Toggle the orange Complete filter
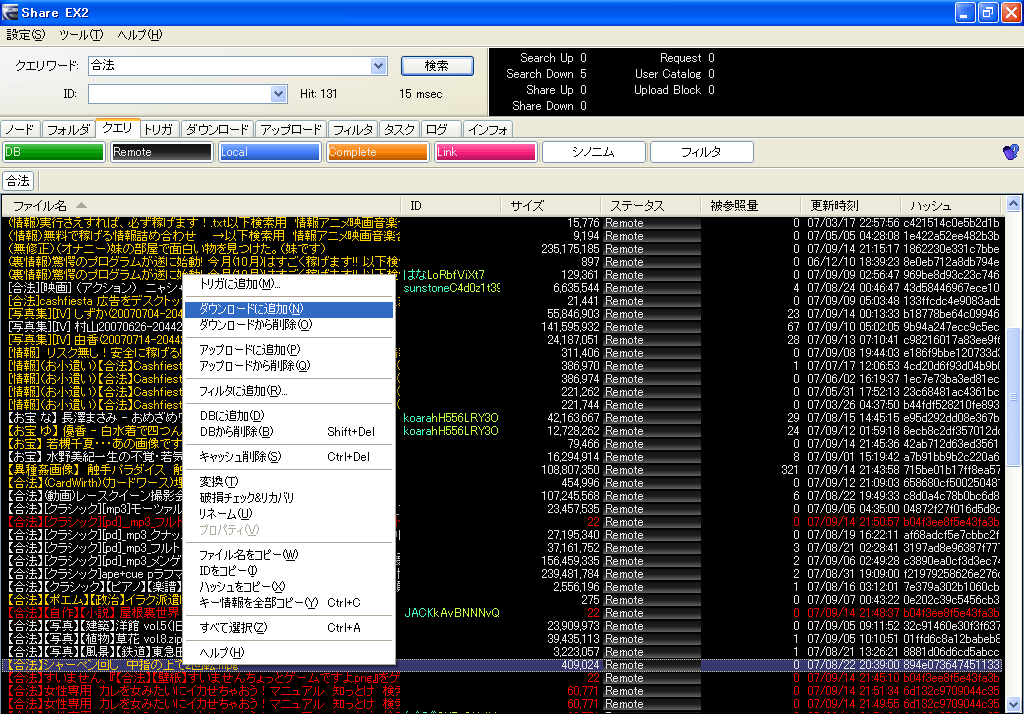 (x=378, y=152)
